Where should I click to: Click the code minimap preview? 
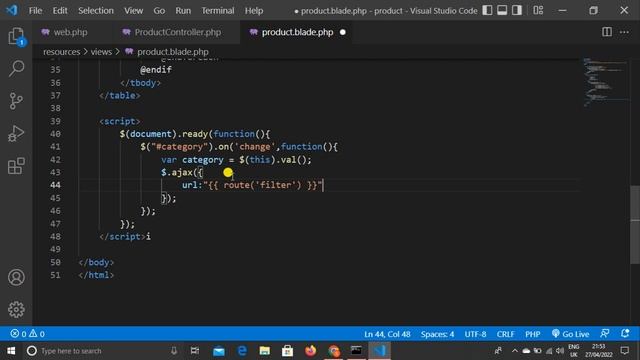(606, 82)
